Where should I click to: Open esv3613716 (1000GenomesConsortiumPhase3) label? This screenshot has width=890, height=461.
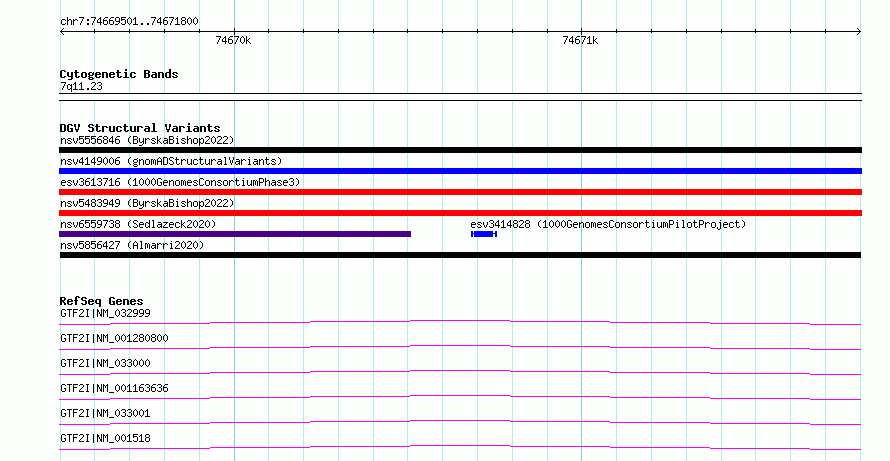tap(180, 182)
